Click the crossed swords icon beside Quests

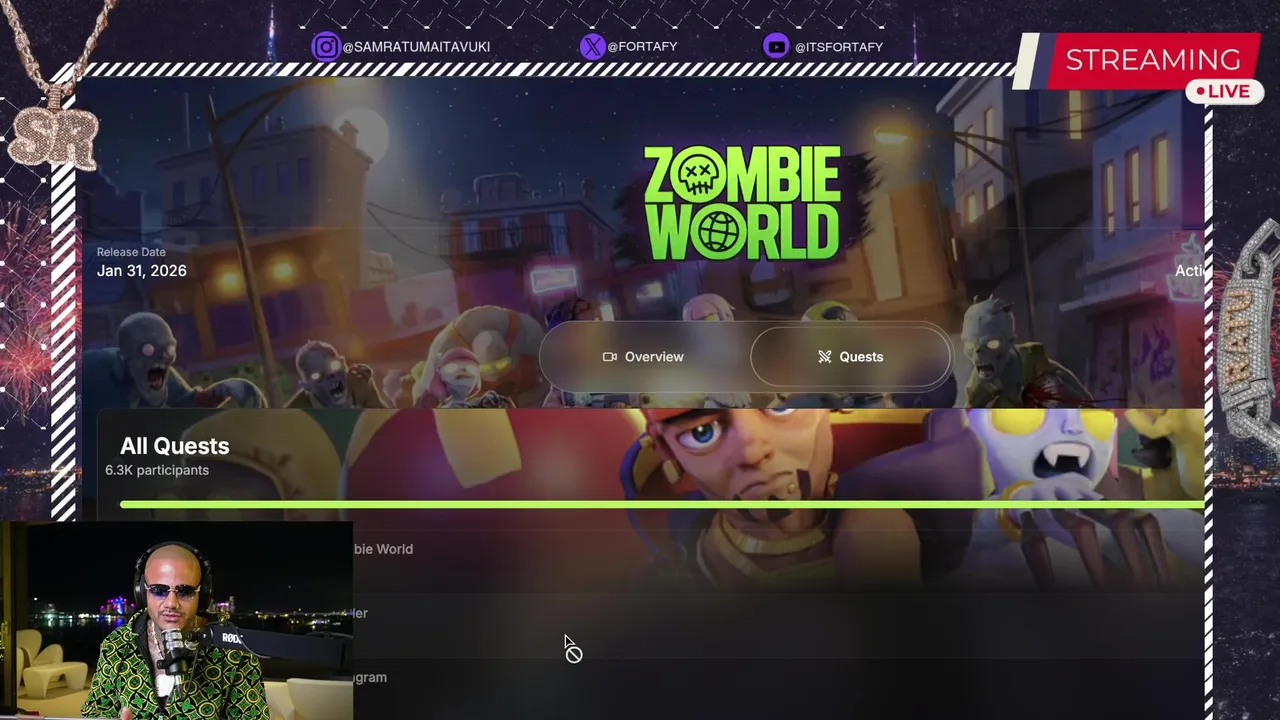point(825,357)
